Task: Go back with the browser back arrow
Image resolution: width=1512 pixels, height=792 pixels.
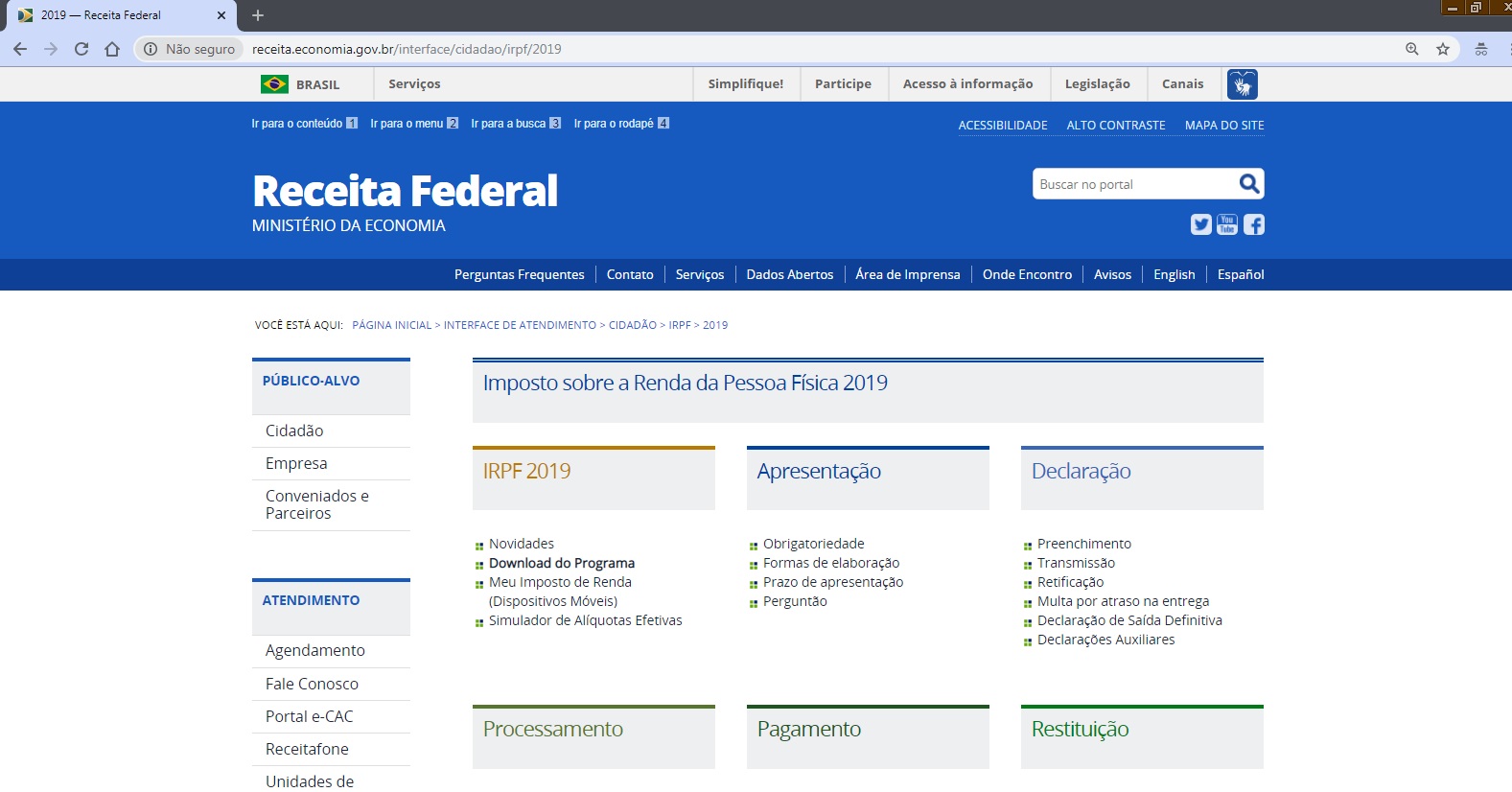Action: point(20,49)
